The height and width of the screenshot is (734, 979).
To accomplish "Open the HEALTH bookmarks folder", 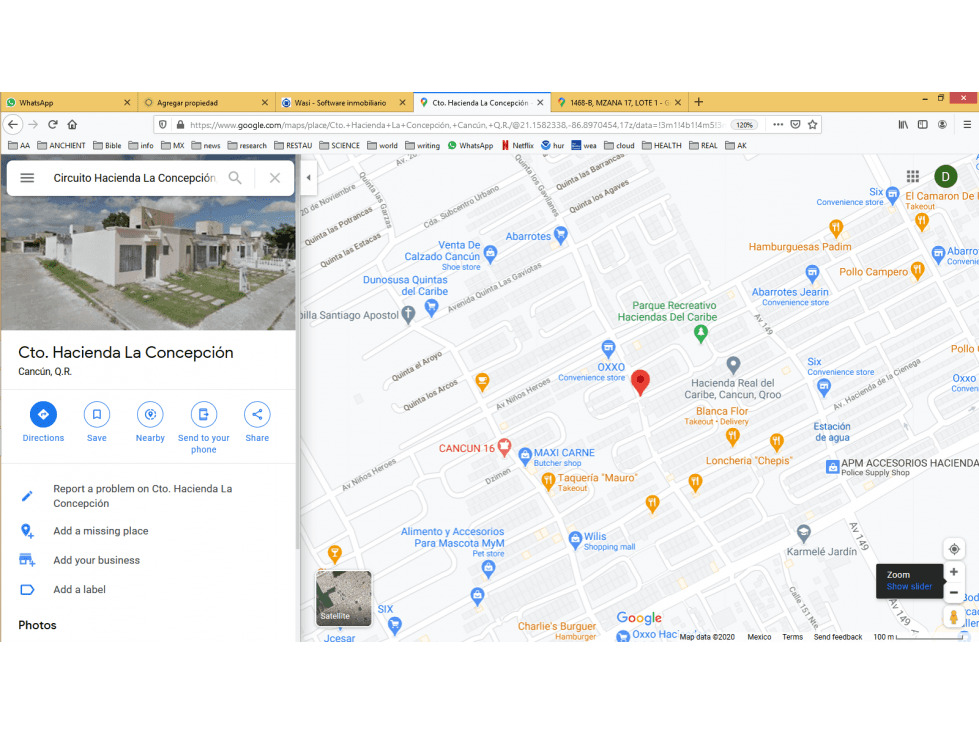I will coord(662,145).
